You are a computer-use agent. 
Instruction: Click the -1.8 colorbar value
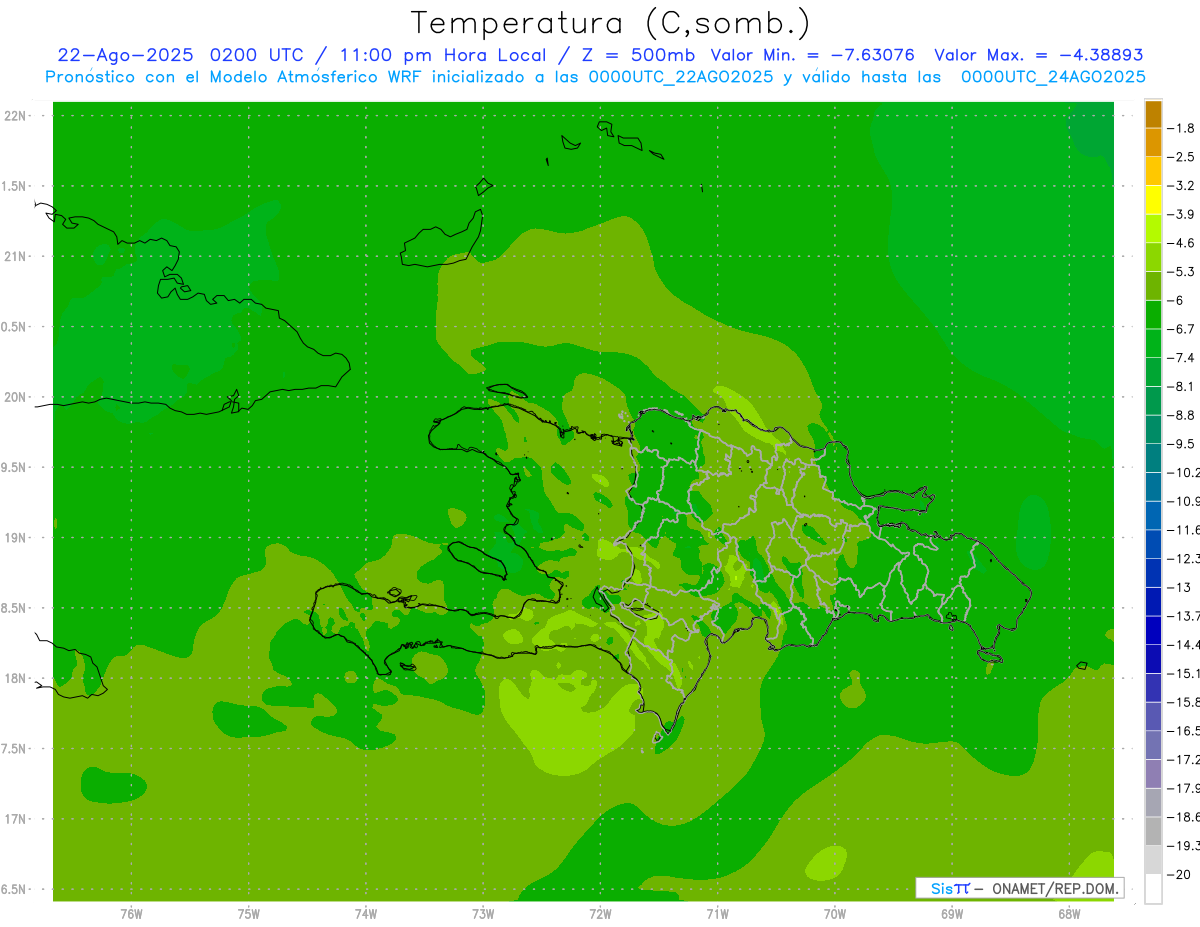pyautogui.click(x=1182, y=128)
